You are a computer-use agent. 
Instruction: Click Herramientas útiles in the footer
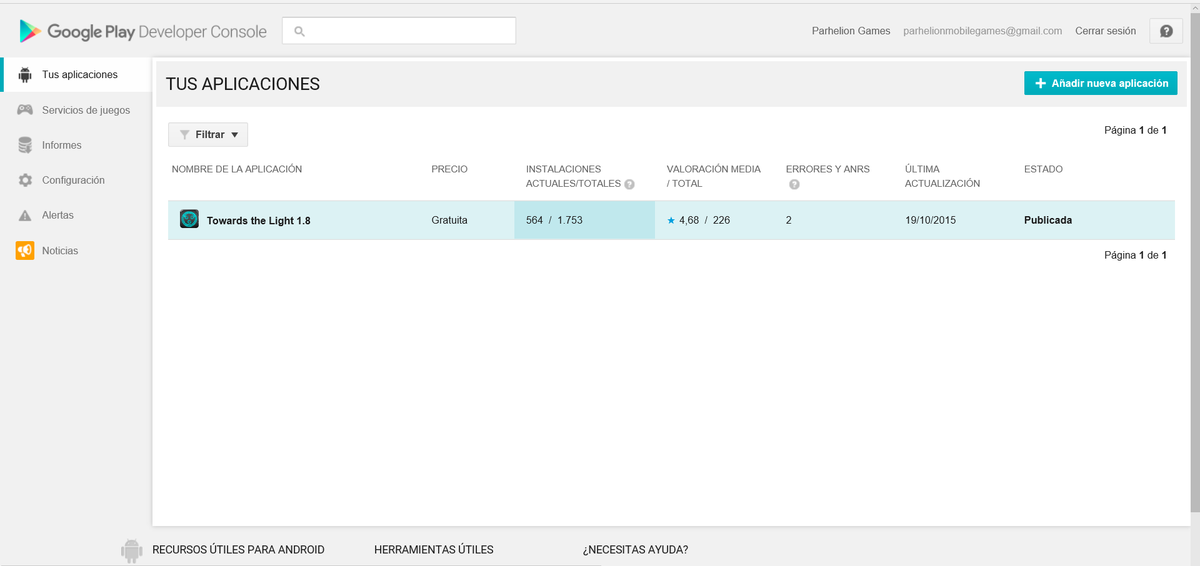(x=434, y=550)
